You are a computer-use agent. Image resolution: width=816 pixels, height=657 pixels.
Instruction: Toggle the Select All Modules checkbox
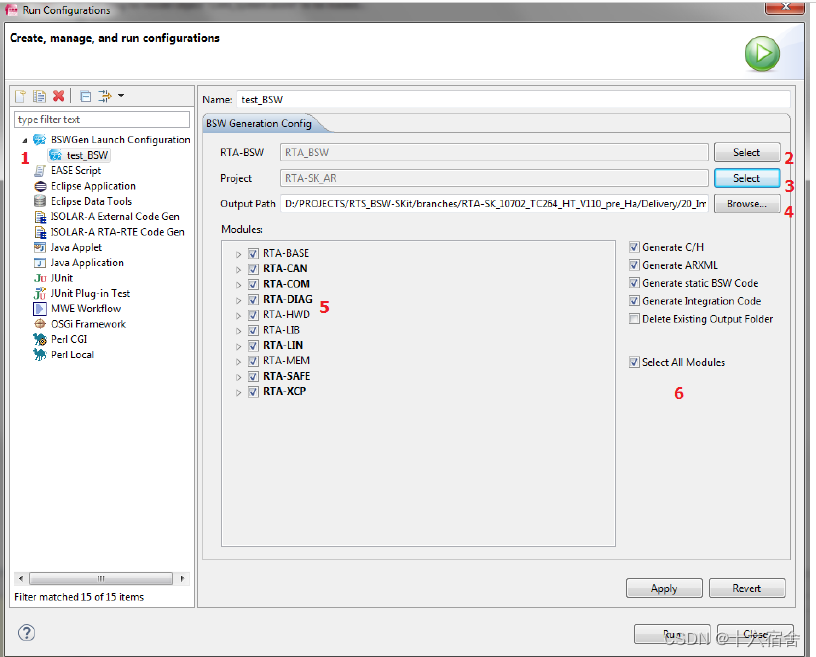tap(634, 362)
